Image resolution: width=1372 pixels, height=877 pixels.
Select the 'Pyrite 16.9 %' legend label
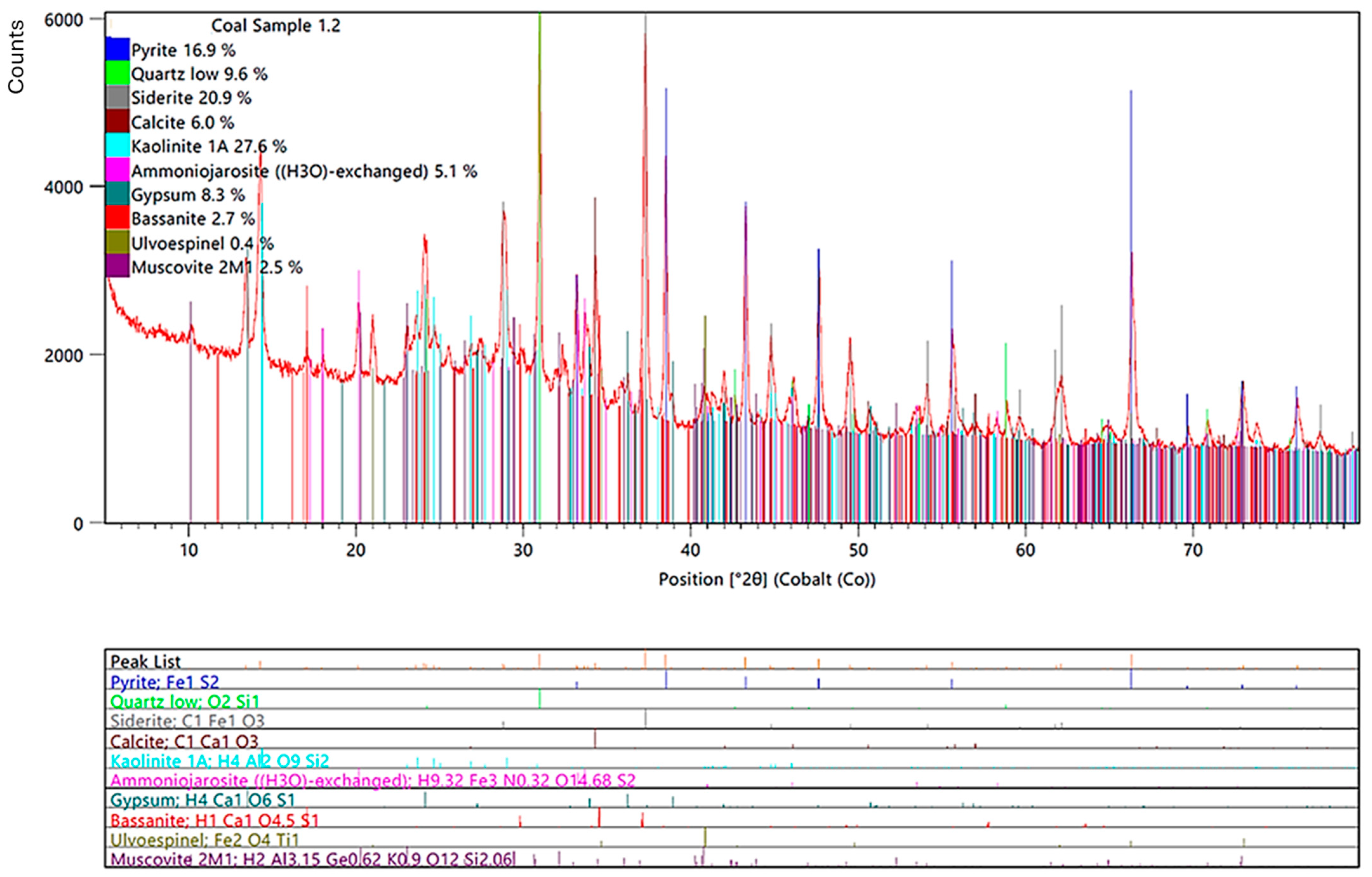[183, 50]
